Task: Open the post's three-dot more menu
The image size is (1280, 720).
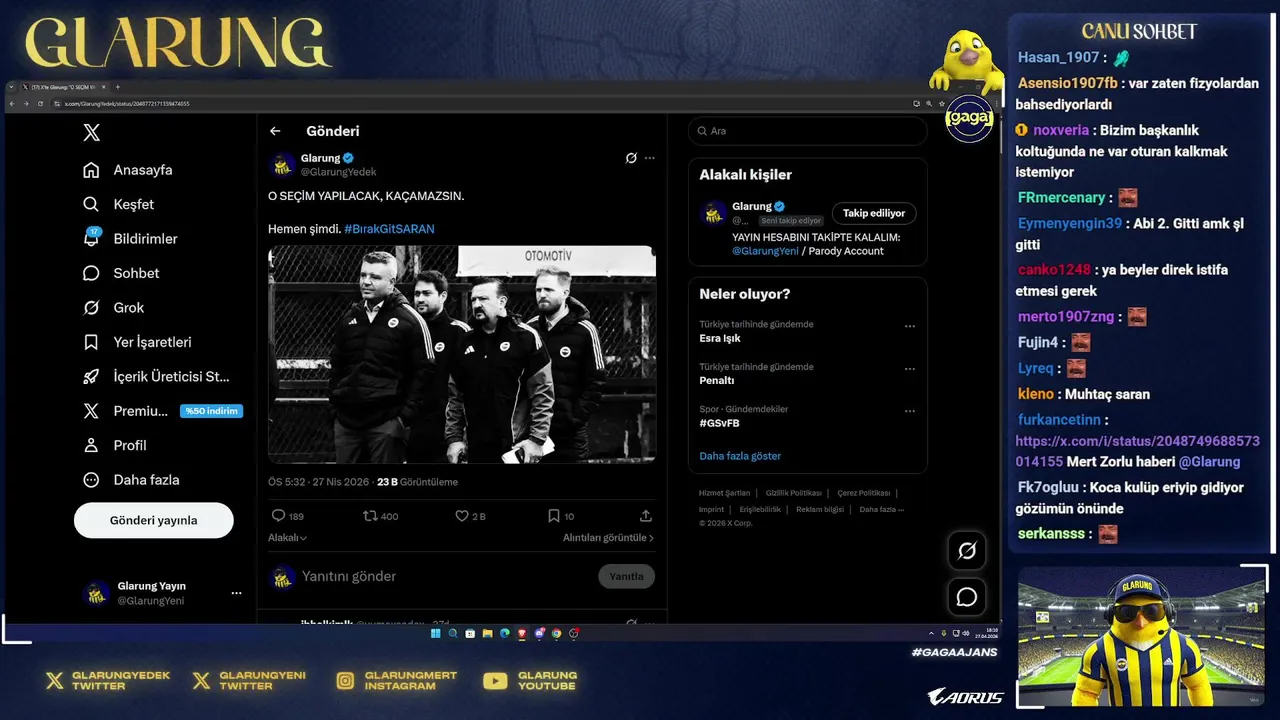Action: coord(650,158)
